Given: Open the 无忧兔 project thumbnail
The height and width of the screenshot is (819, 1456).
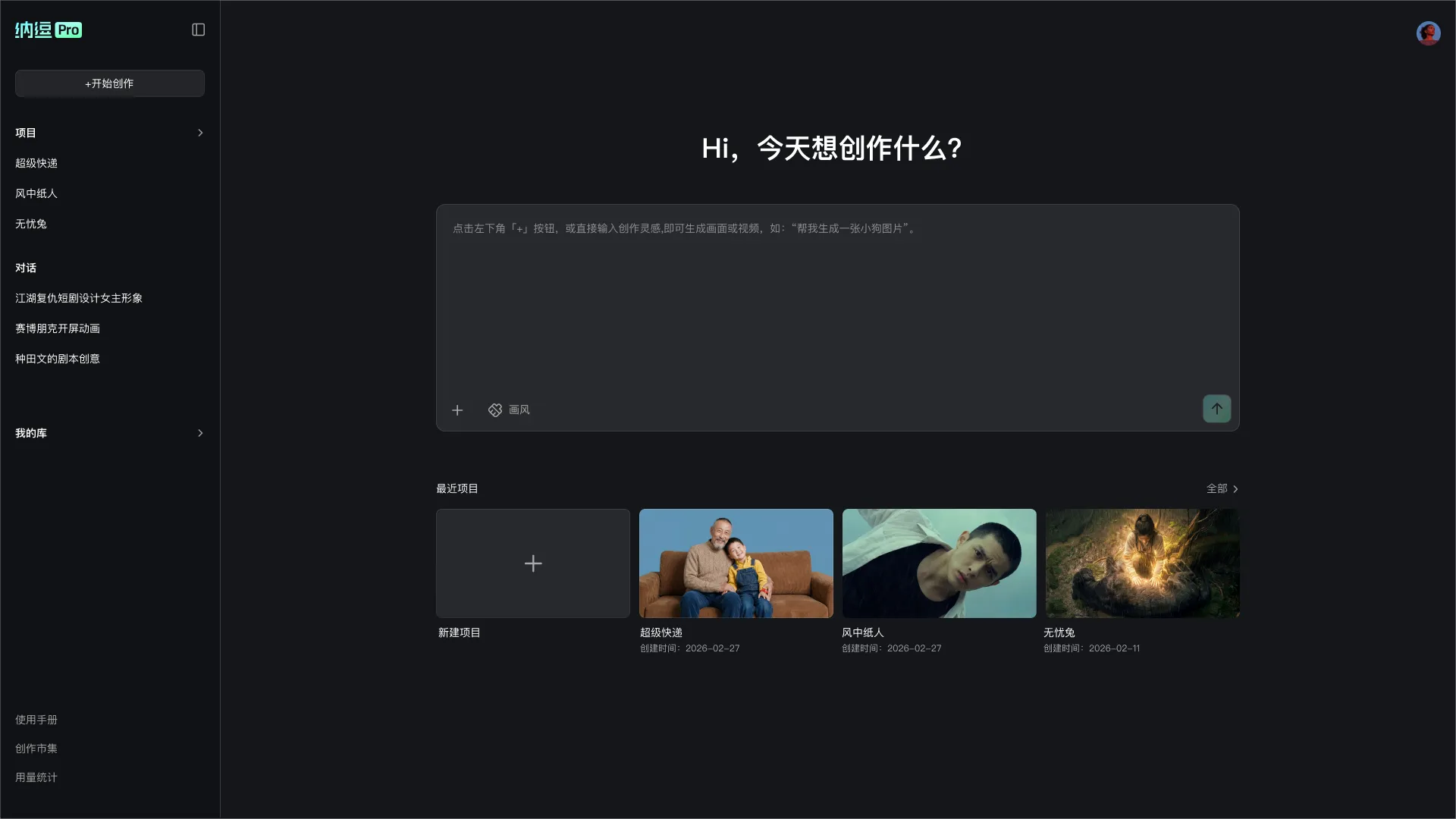Looking at the screenshot, I should pyautogui.click(x=1142, y=563).
